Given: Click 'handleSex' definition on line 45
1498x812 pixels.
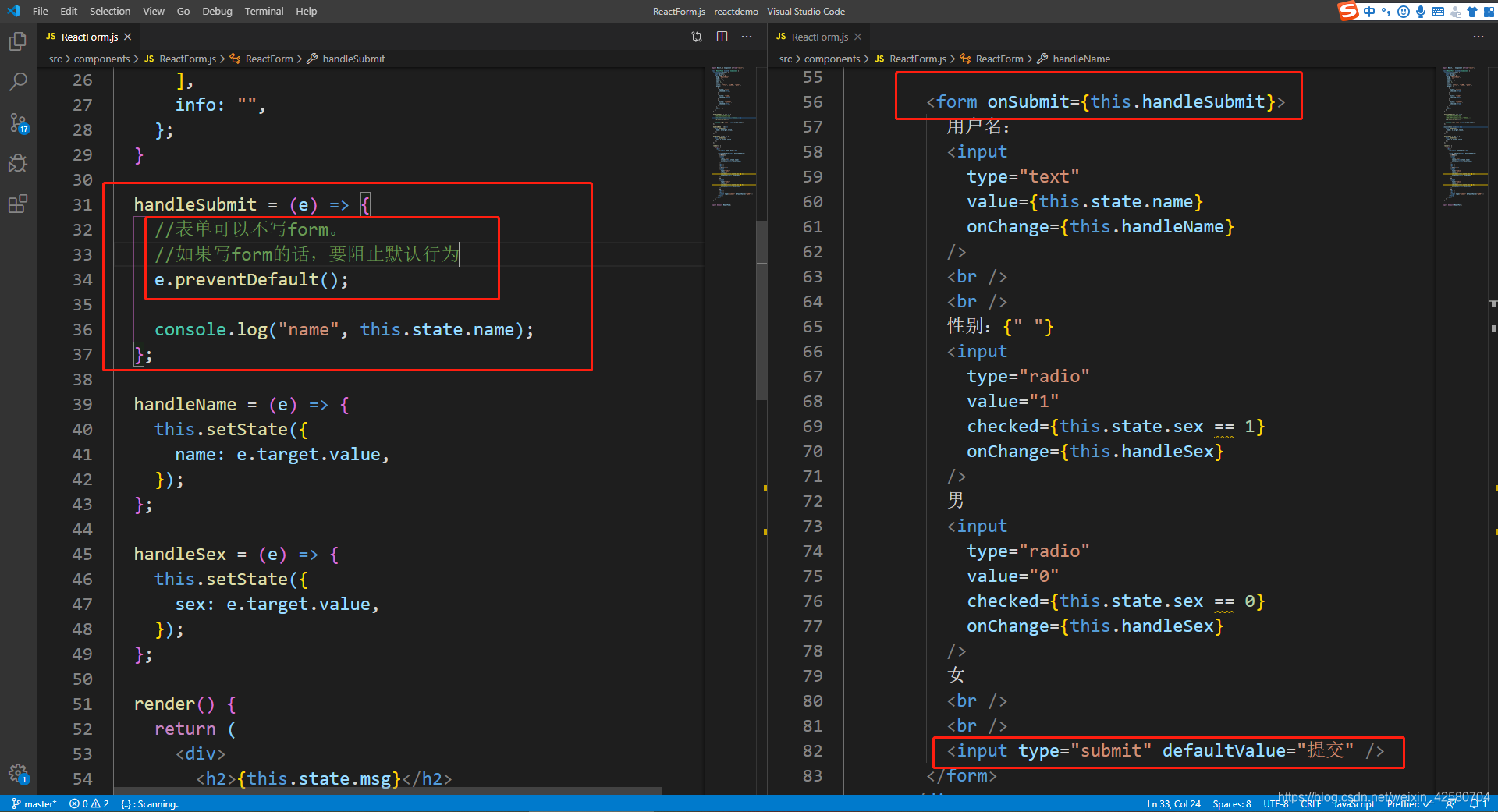Looking at the screenshot, I should point(179,554).
